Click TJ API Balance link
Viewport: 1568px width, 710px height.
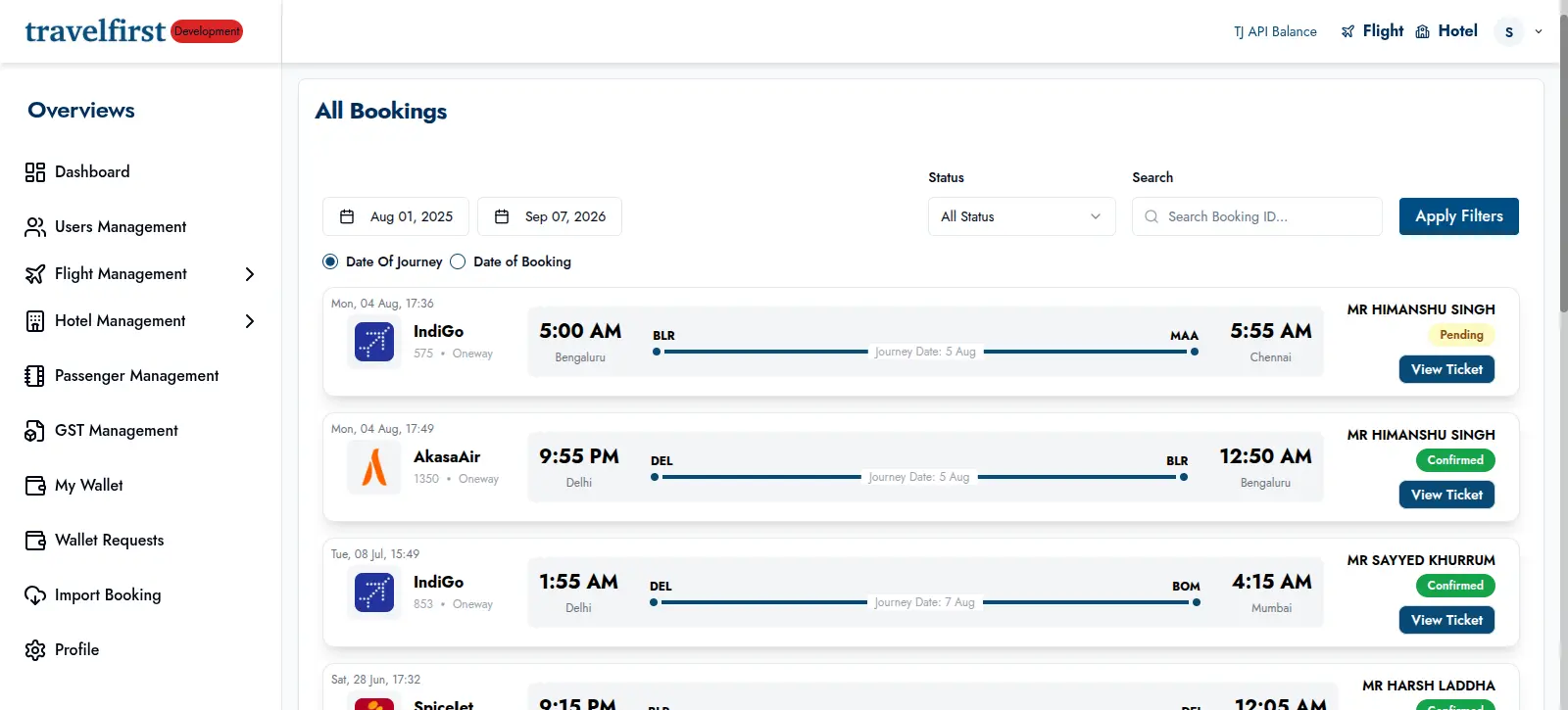click(x=1275, y=32)
